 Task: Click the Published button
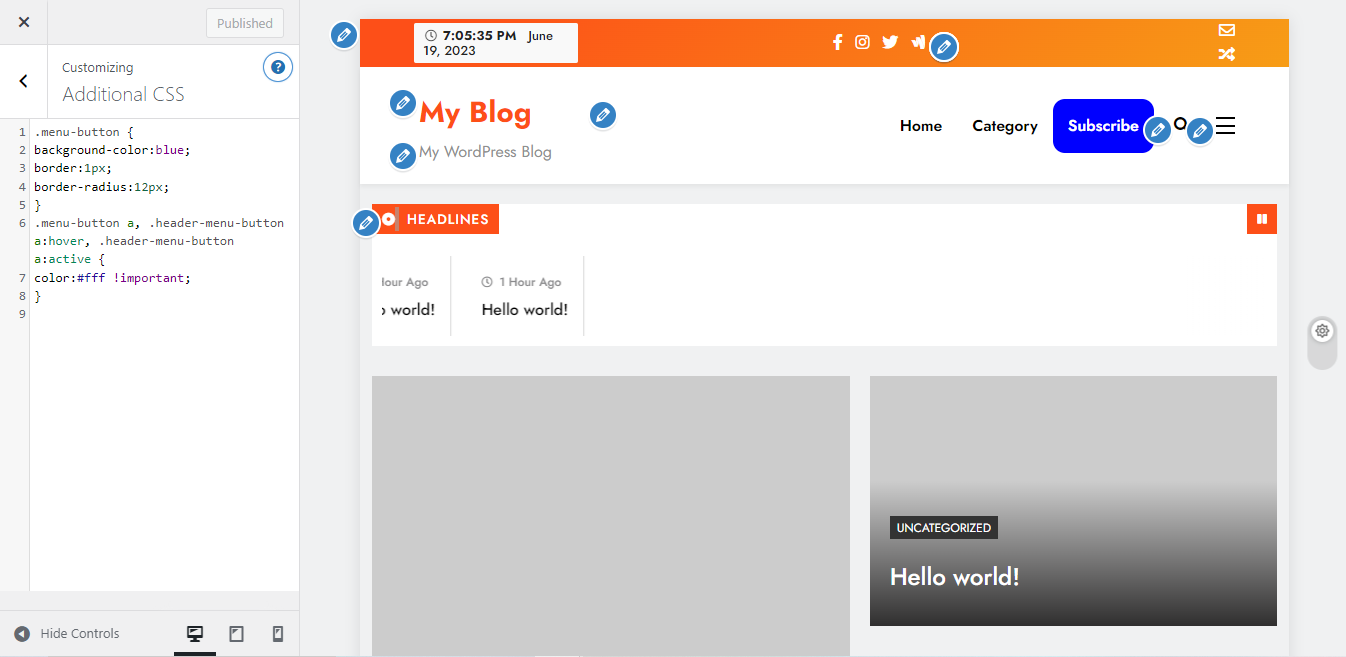click(245, 23)
